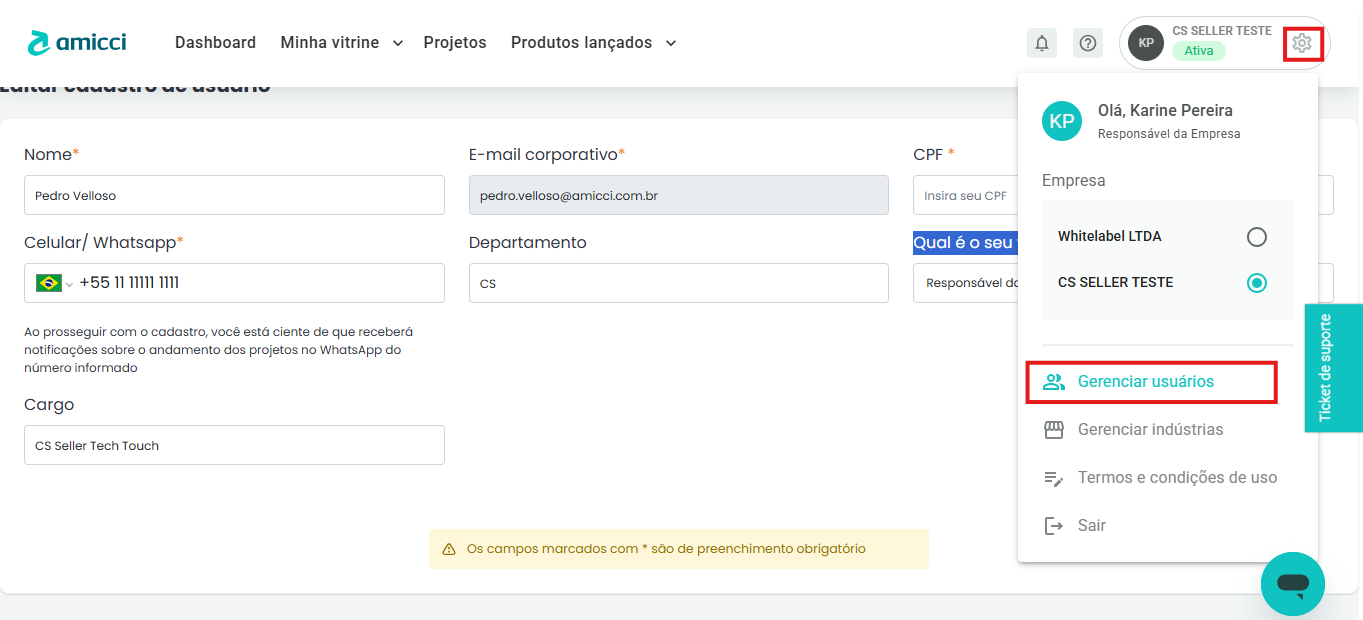
Task: Open Gerenciar usuários option
Action: [1145, 382]
